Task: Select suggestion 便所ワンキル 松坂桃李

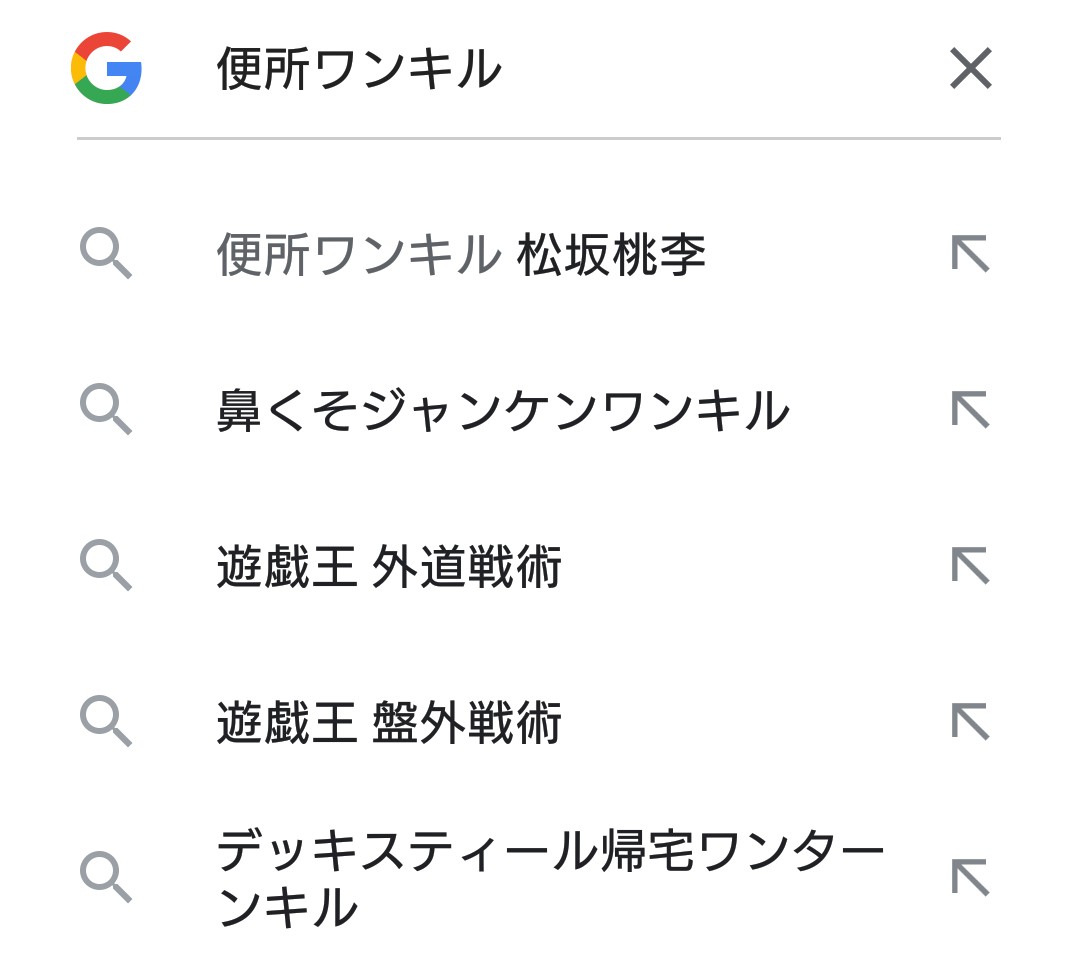Action: pyautogui.click(x=461, y=255)
